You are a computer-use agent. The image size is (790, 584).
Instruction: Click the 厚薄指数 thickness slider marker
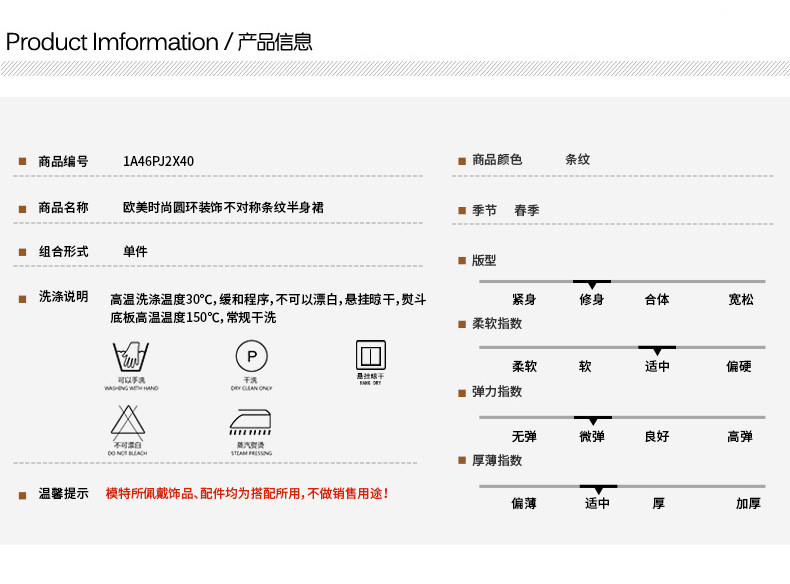599,489
